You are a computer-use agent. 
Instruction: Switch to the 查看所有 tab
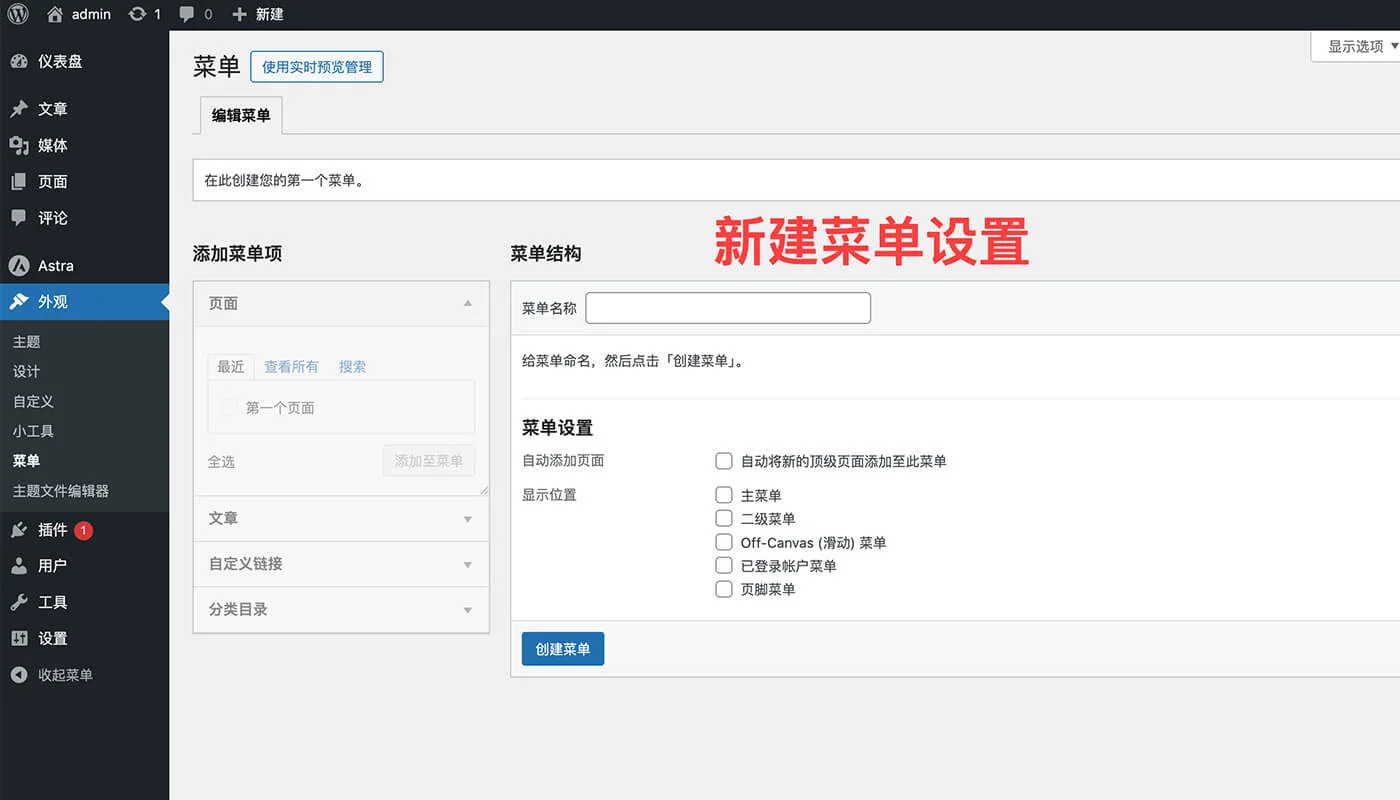(291, 367)
